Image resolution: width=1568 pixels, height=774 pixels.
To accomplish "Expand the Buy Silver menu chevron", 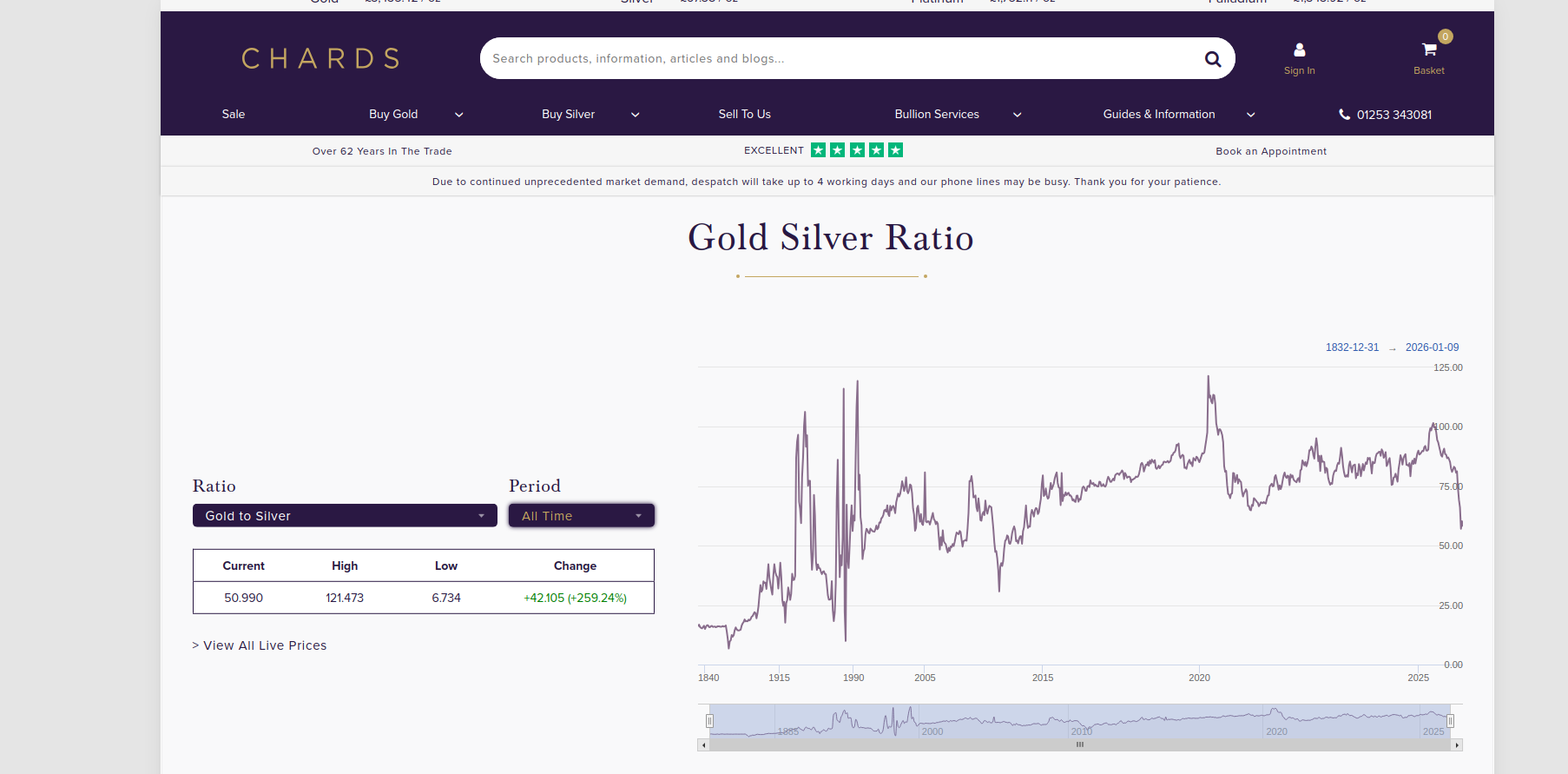I will coord(635,115).
